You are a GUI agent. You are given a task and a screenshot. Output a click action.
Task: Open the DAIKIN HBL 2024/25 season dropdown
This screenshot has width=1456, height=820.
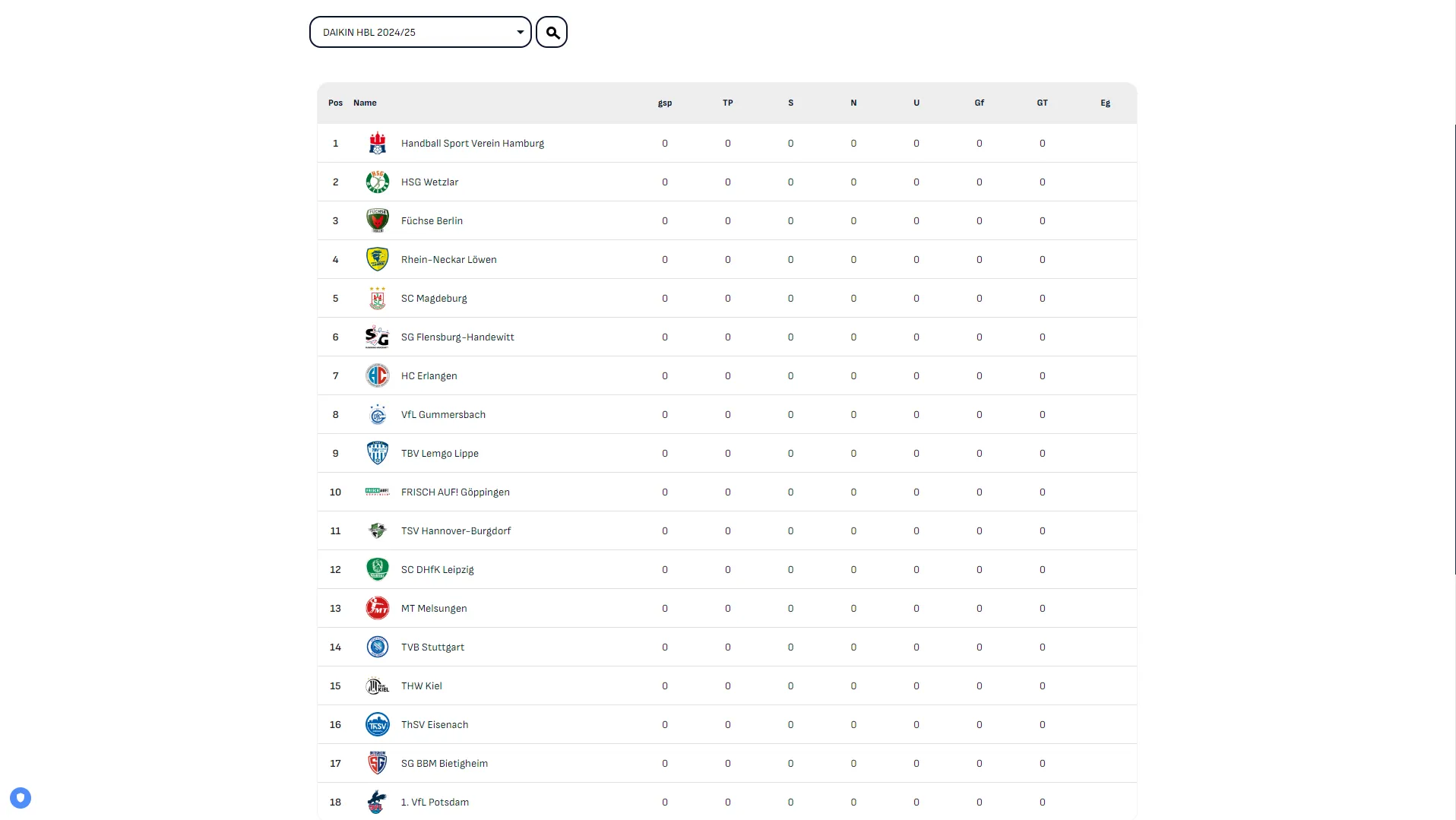point(420,33)
